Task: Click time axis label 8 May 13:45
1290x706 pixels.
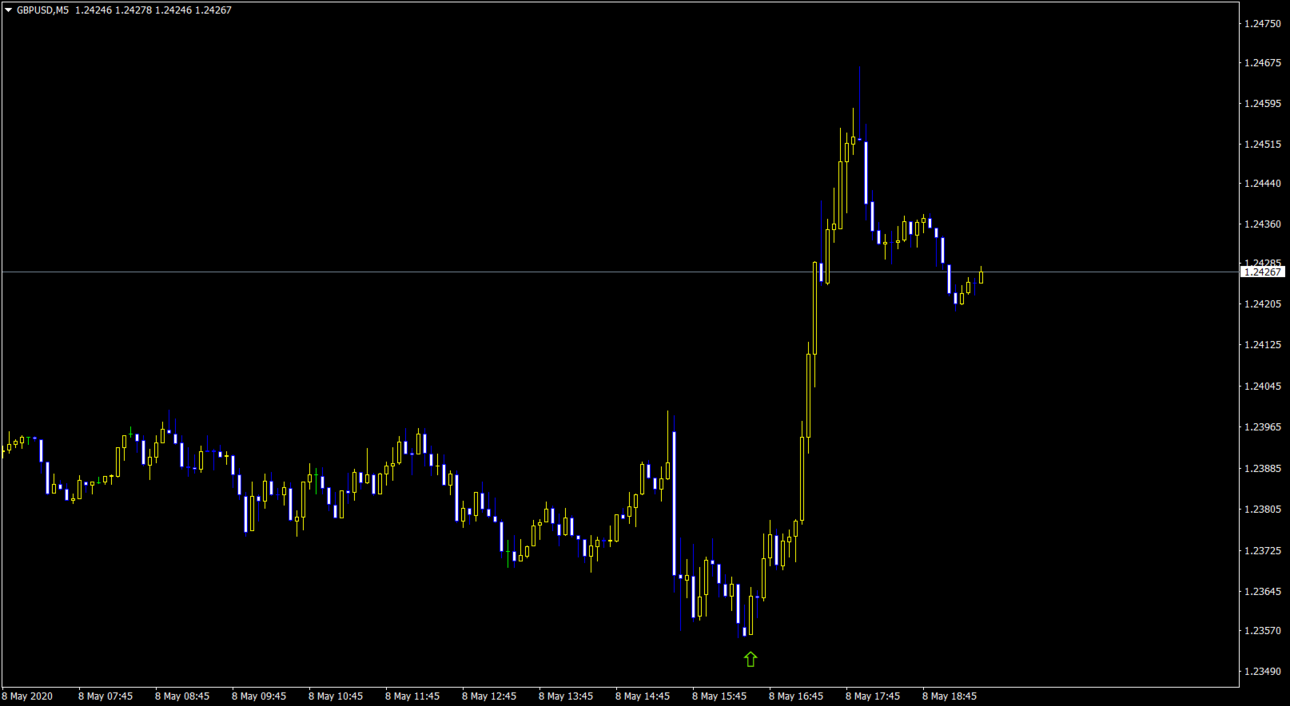Action: pos(566,696)
